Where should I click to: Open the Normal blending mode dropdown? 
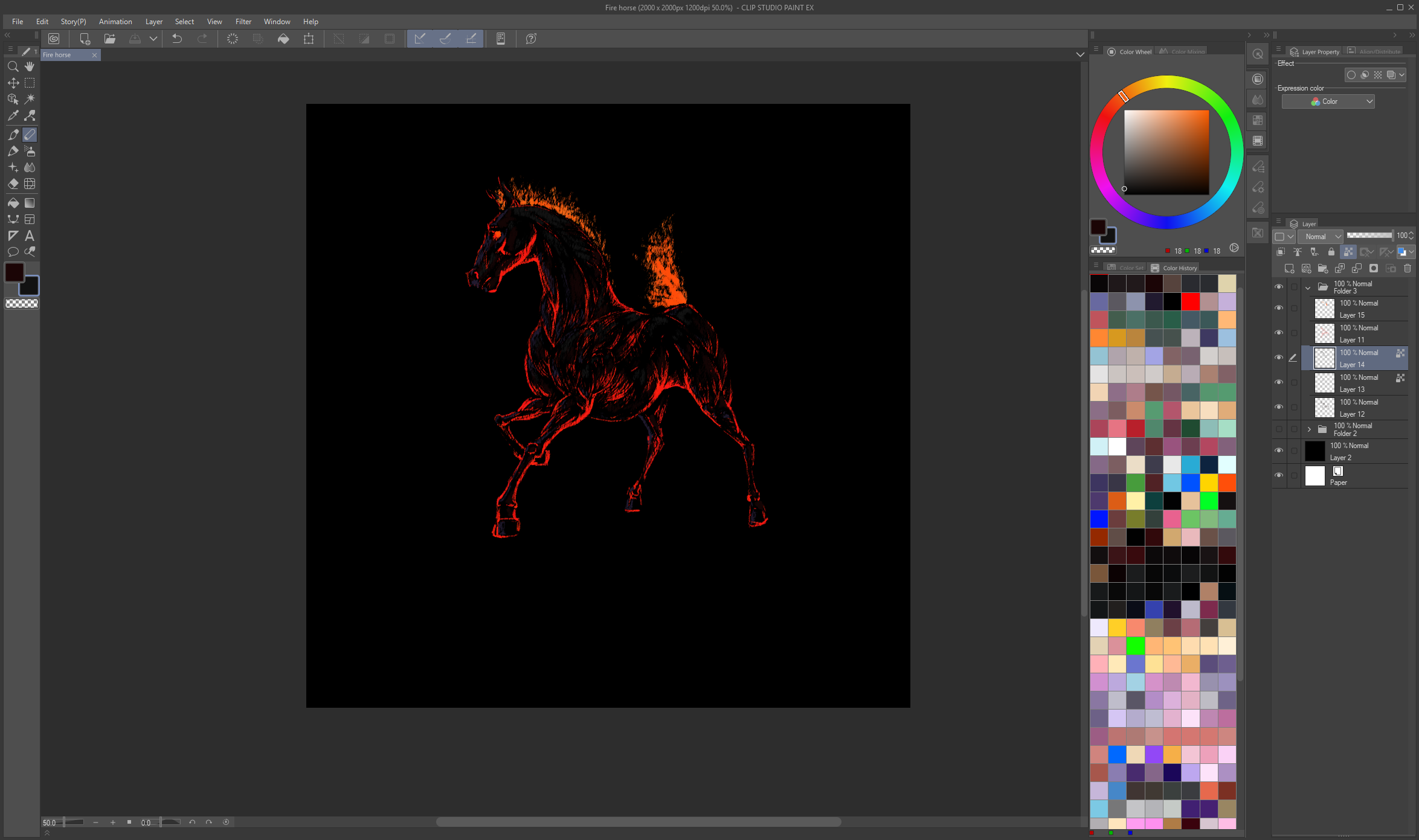[x=1322, y=237]
